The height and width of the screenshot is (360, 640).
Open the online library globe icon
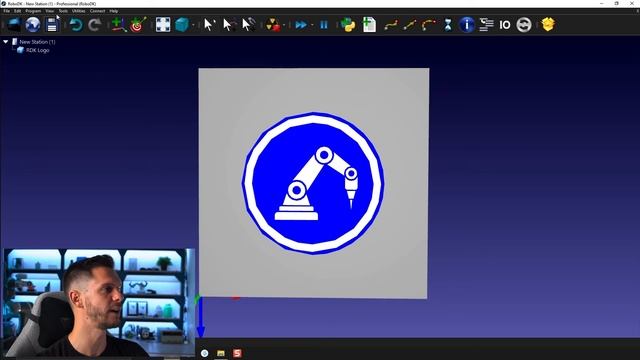tap(33, 24)
